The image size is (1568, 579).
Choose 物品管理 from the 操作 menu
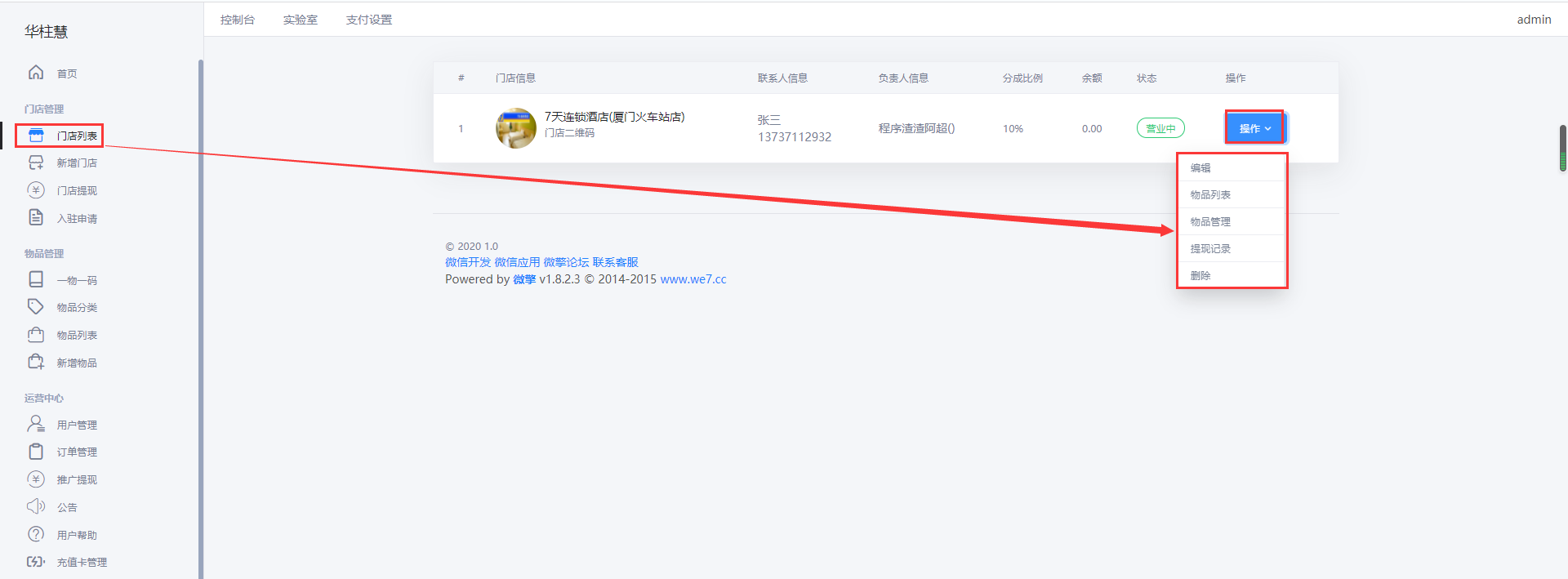(1232, 221)
